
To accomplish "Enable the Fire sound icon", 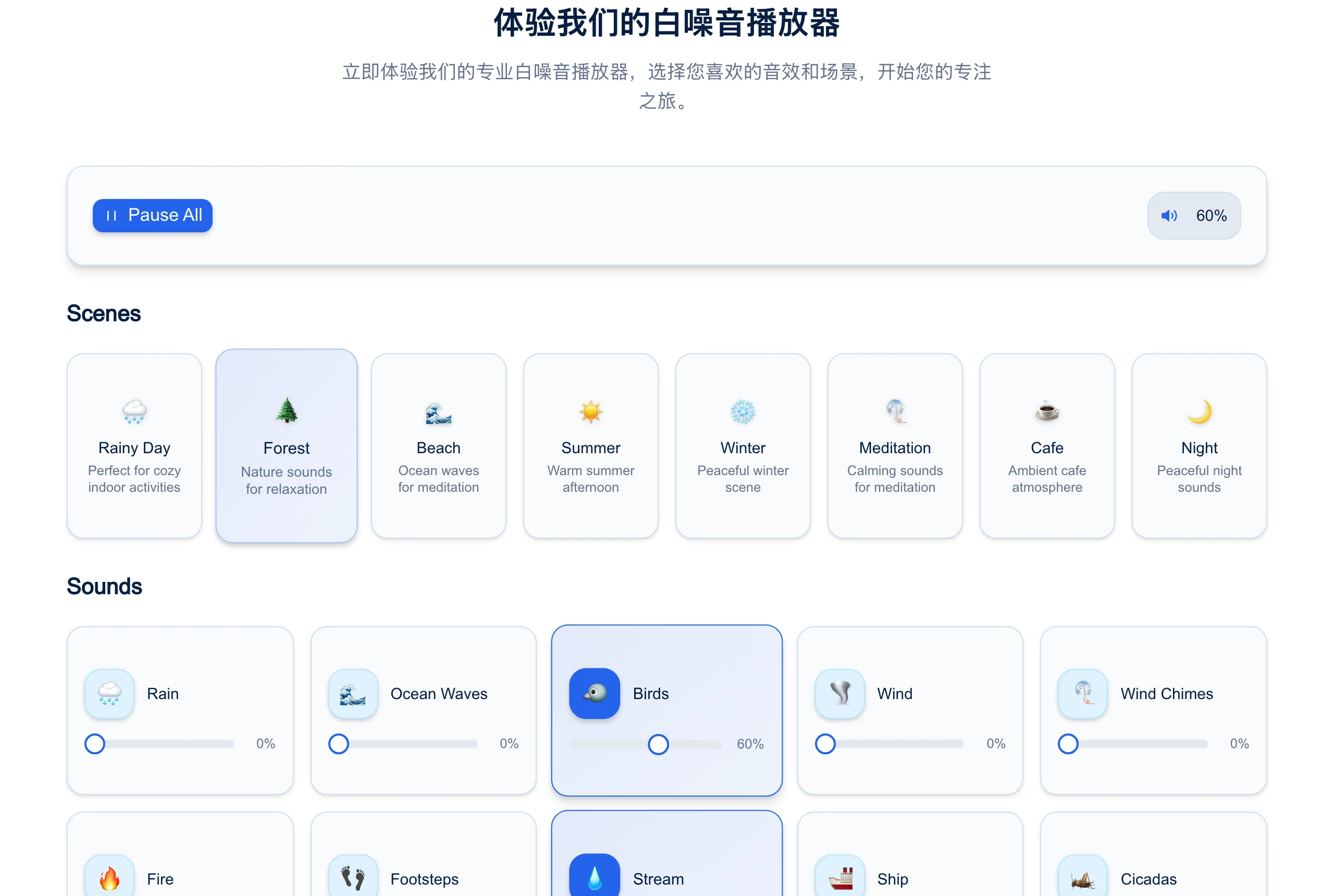I will click(x=109, y=876).
